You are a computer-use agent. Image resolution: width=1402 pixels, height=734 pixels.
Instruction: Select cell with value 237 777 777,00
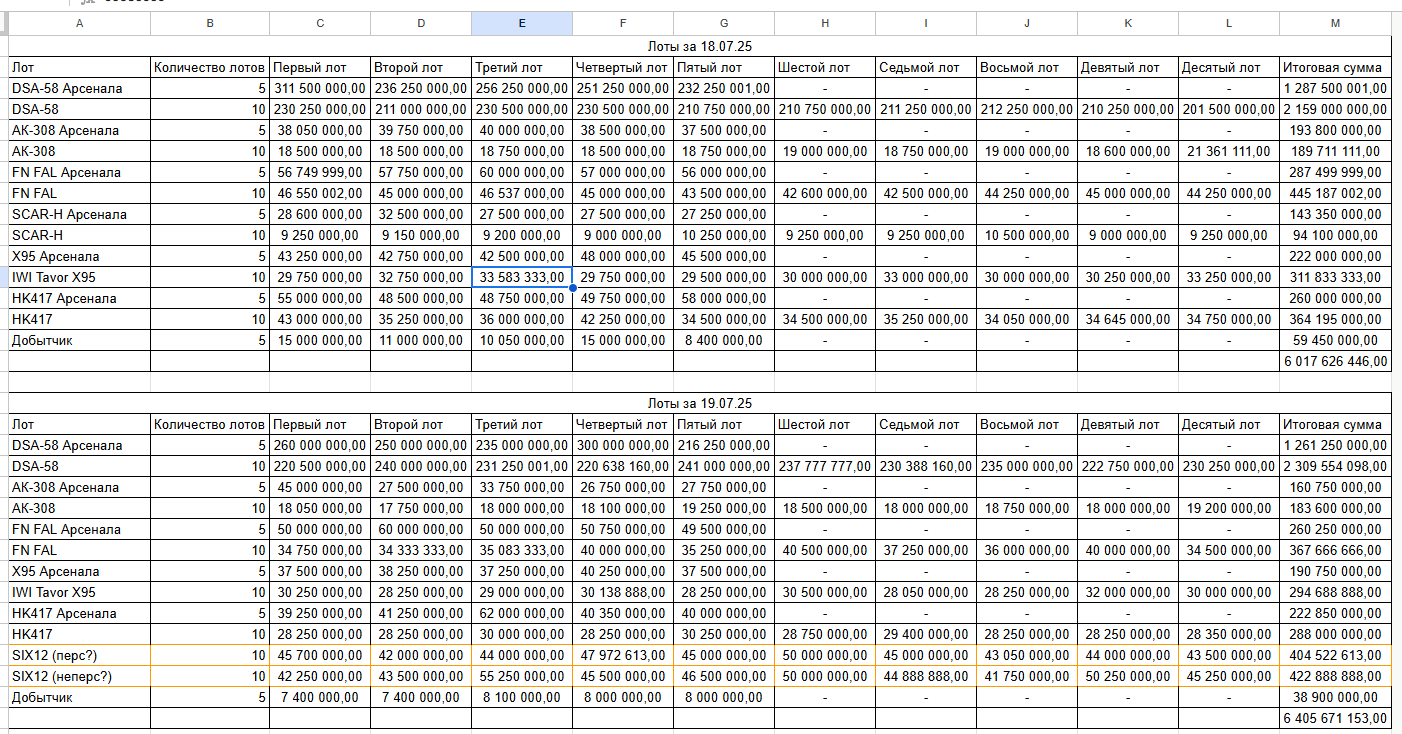click(825, 466)
